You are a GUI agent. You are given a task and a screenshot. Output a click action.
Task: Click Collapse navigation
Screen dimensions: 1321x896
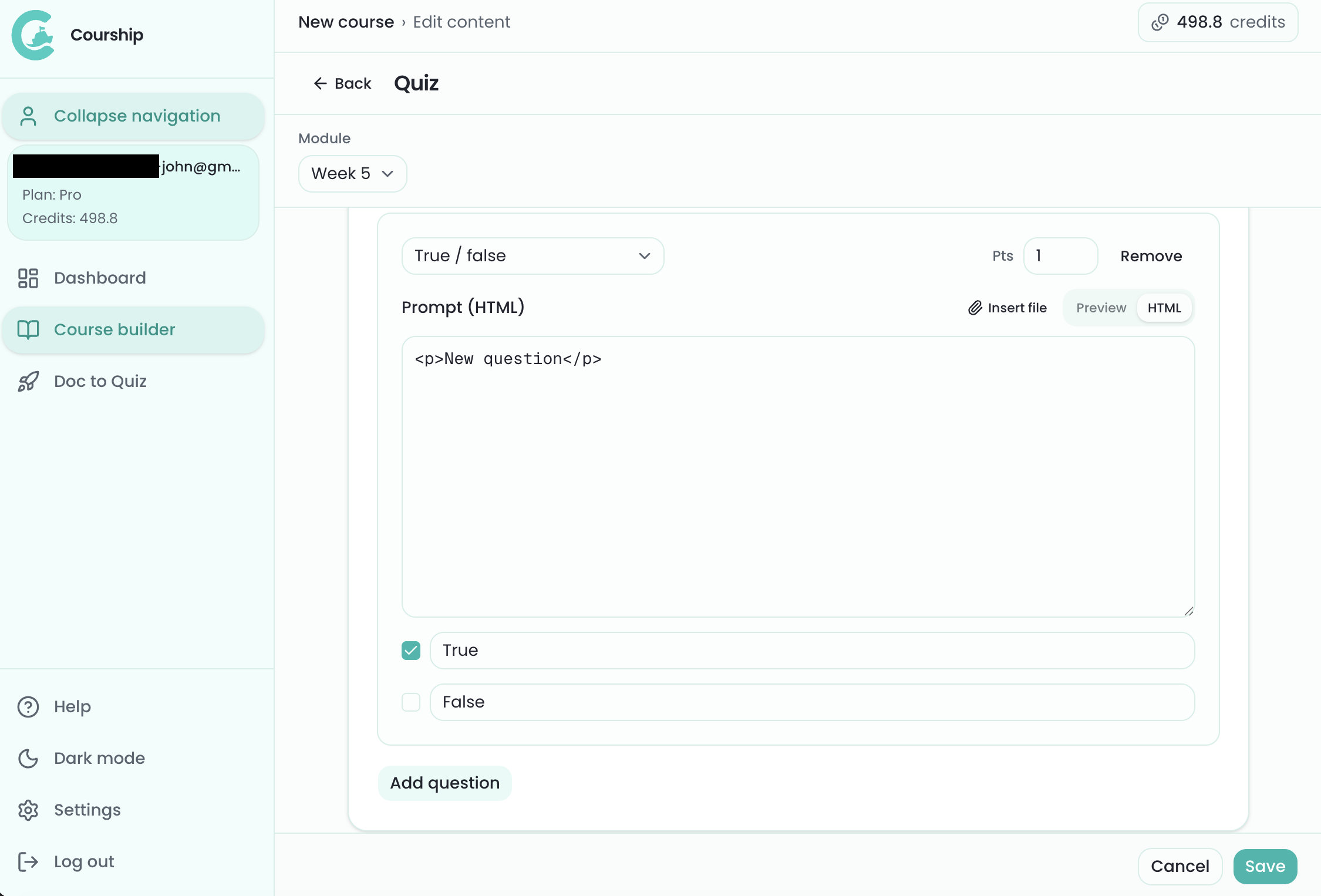coord(133,116)
